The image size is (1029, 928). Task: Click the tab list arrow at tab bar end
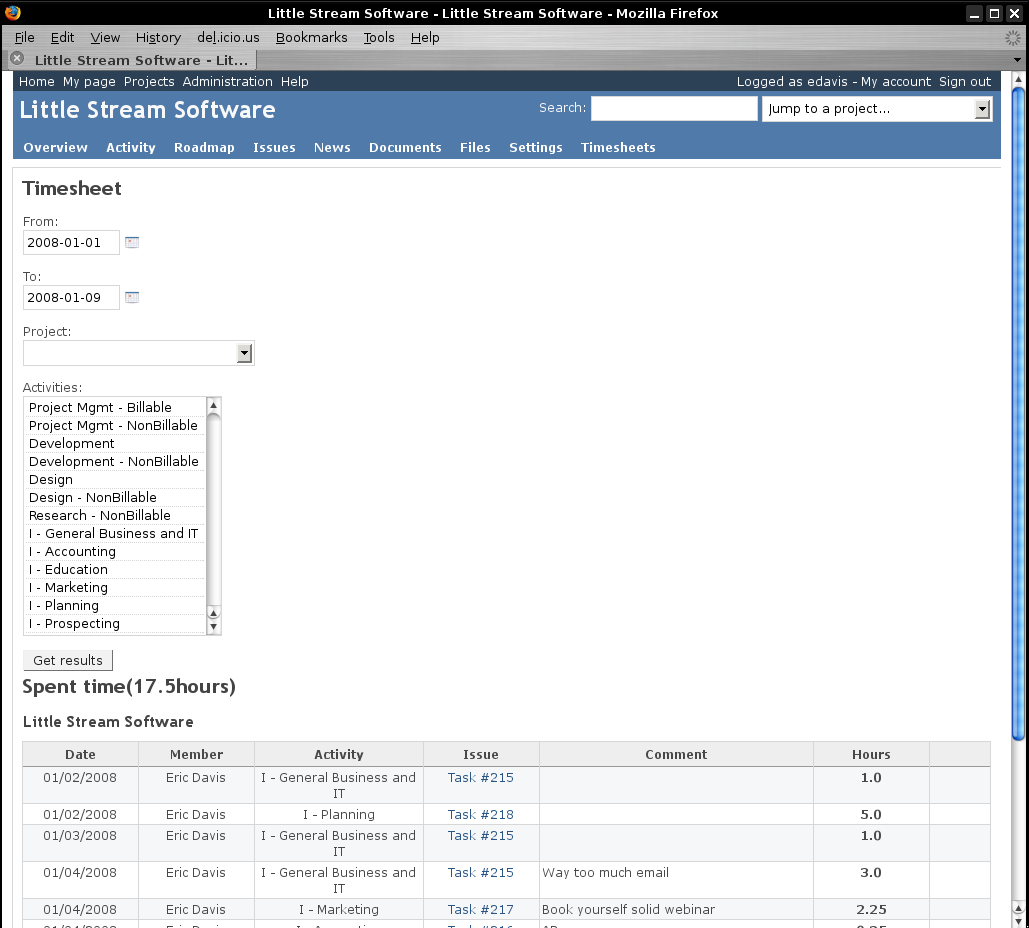tap(1018, 60)
